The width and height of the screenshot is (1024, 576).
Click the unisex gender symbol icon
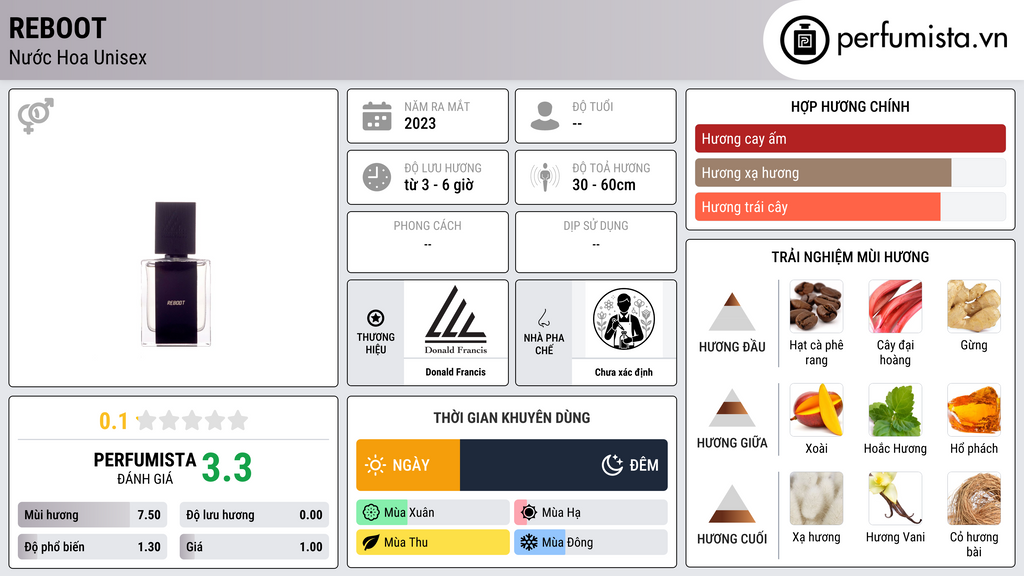(x=36, y=116)
